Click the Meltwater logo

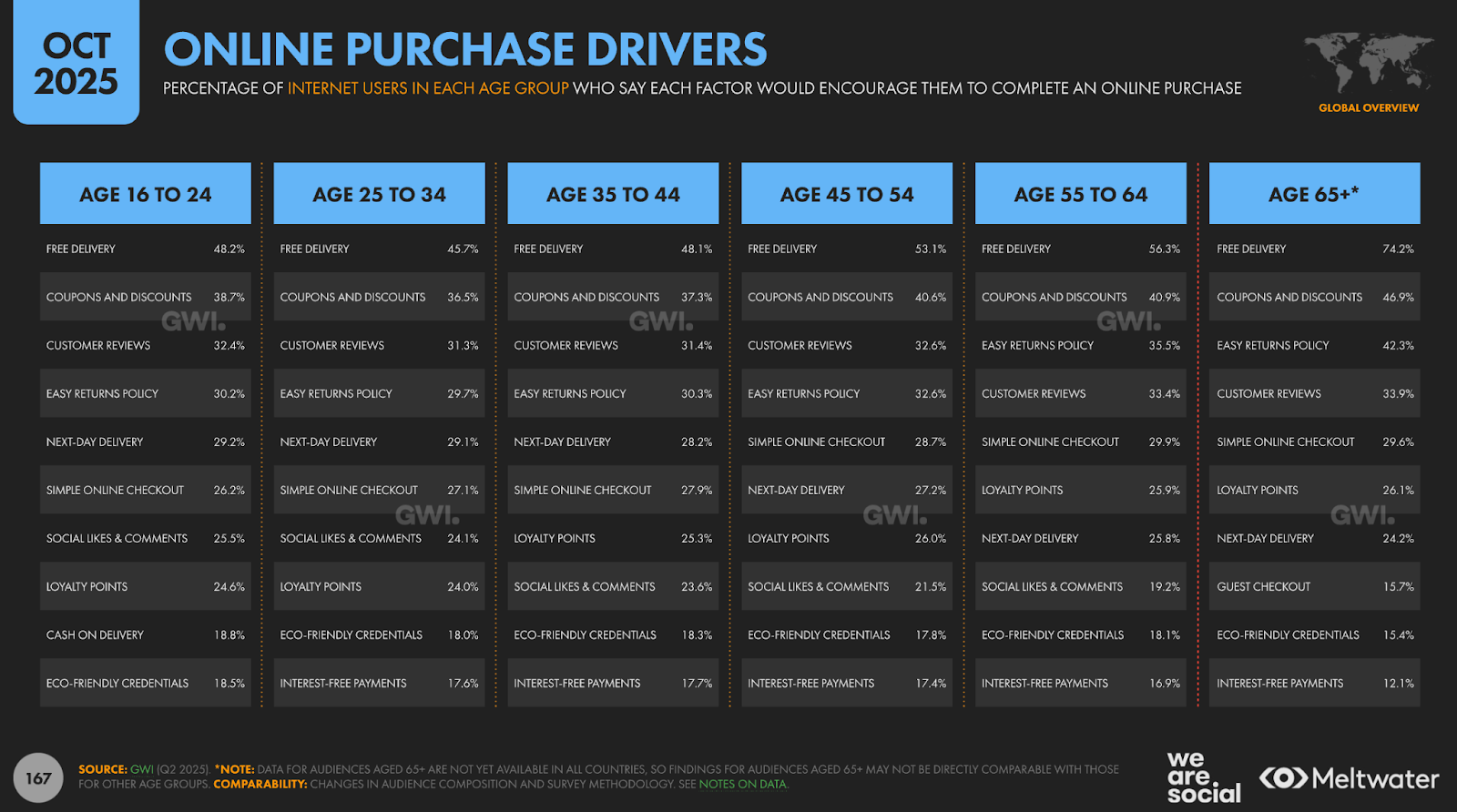pos(1349,779)
